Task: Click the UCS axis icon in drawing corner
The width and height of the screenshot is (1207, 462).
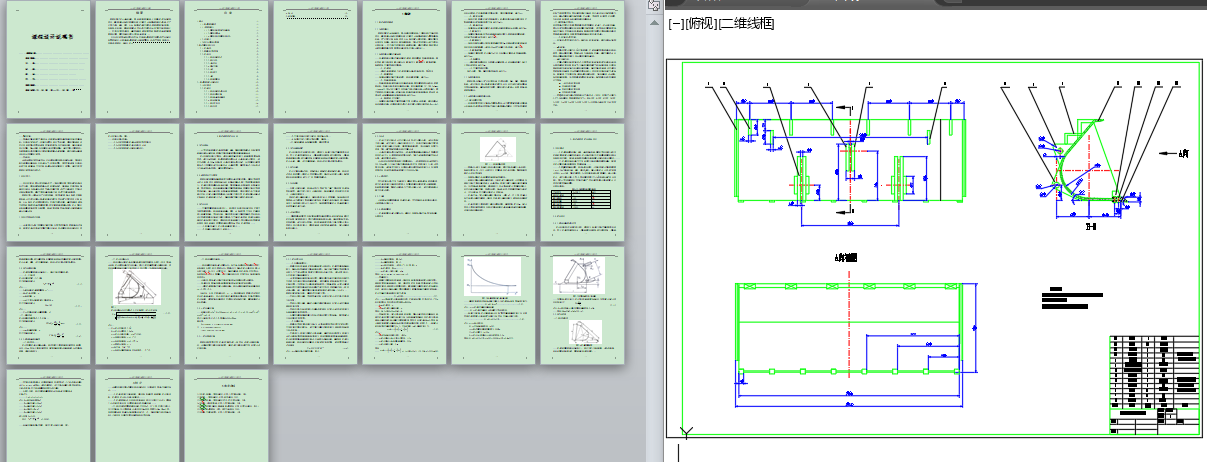Action: click(686, 432)
